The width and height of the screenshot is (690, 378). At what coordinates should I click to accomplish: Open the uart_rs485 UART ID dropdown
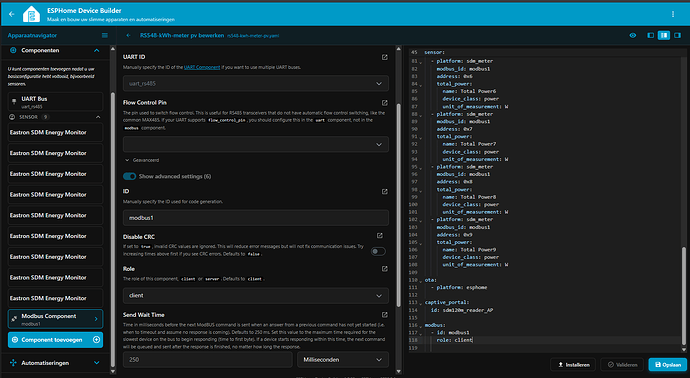click(x=256, y=84)
